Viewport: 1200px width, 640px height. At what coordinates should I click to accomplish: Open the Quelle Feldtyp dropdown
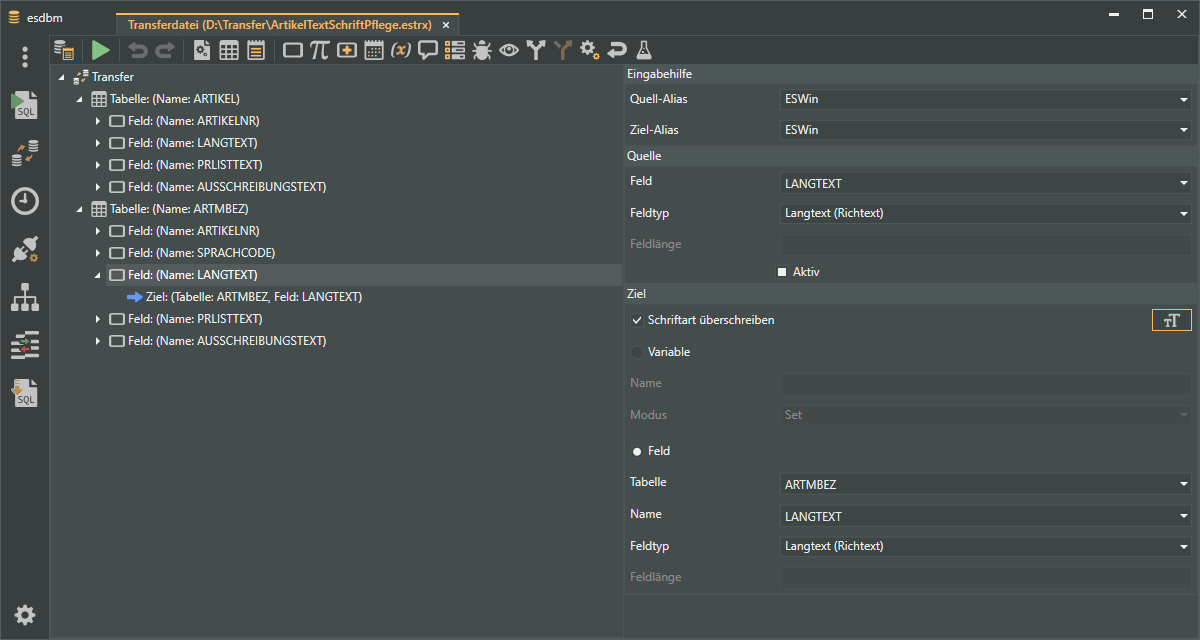(x=986, y=213)
